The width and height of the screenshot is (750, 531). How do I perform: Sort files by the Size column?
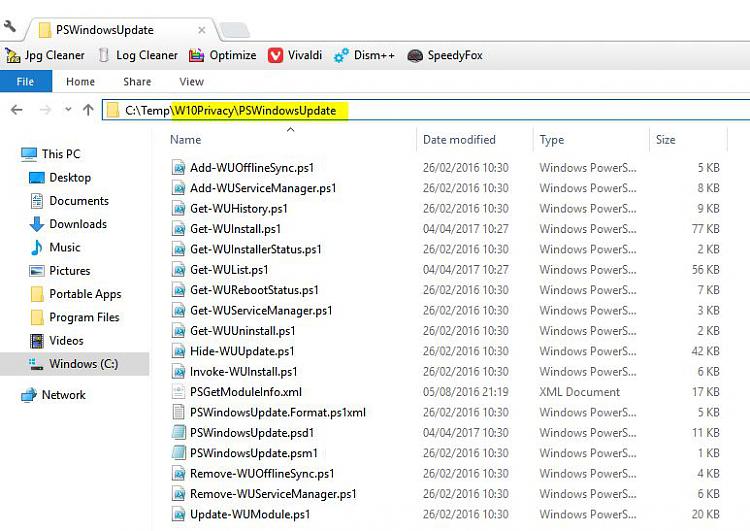click(x=665, y=140)
